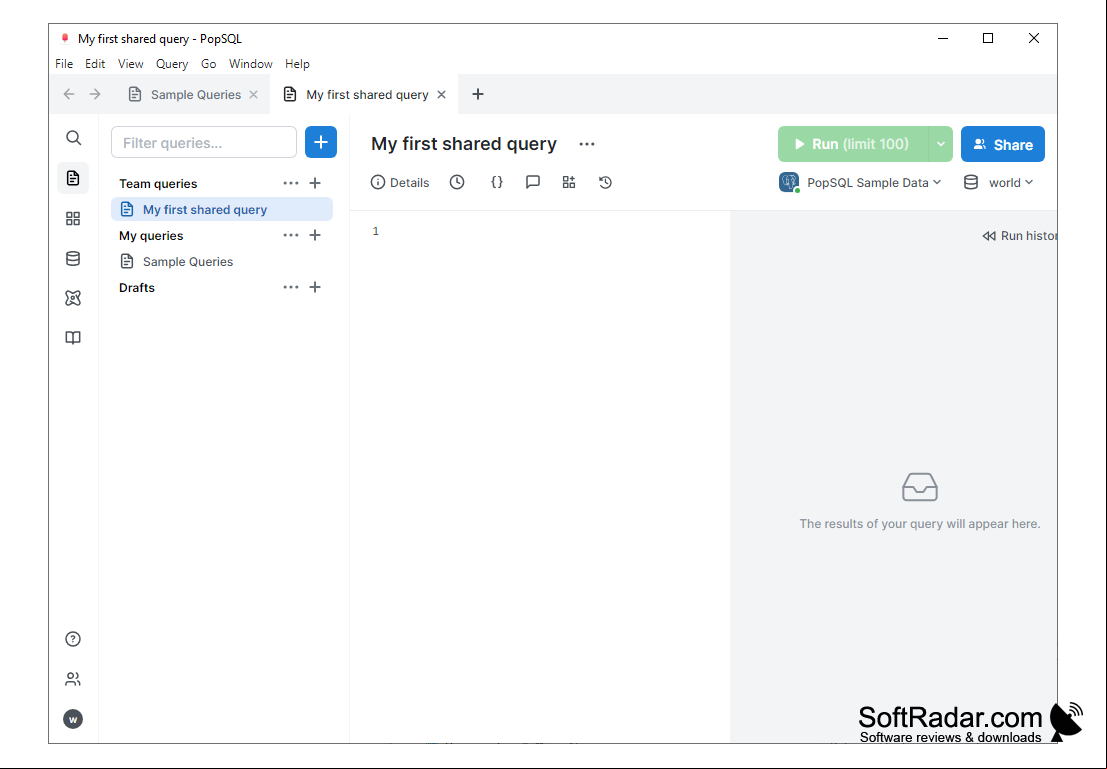Click the blue new query plus button

point(321,143)
